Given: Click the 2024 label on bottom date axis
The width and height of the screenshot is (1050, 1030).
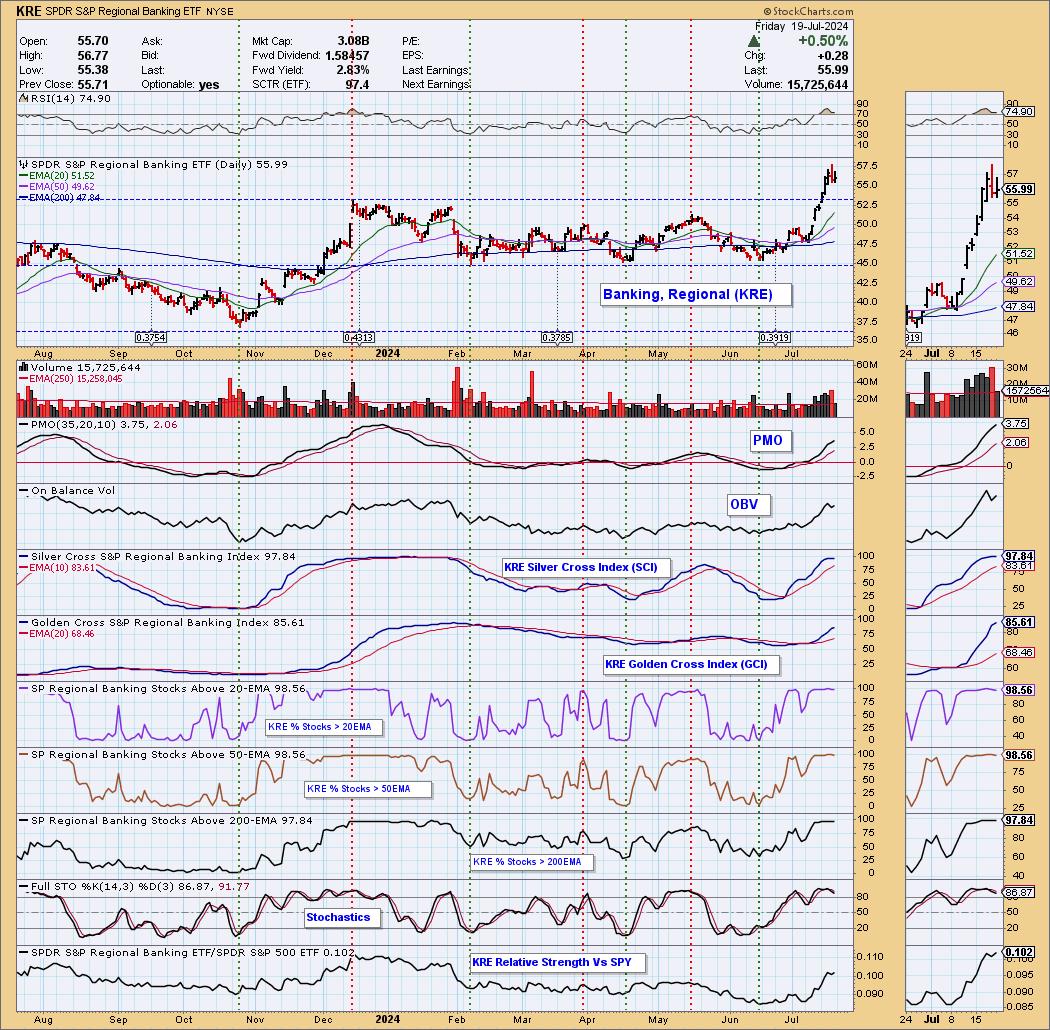Looking at the screenshot, I should 388,1019.
